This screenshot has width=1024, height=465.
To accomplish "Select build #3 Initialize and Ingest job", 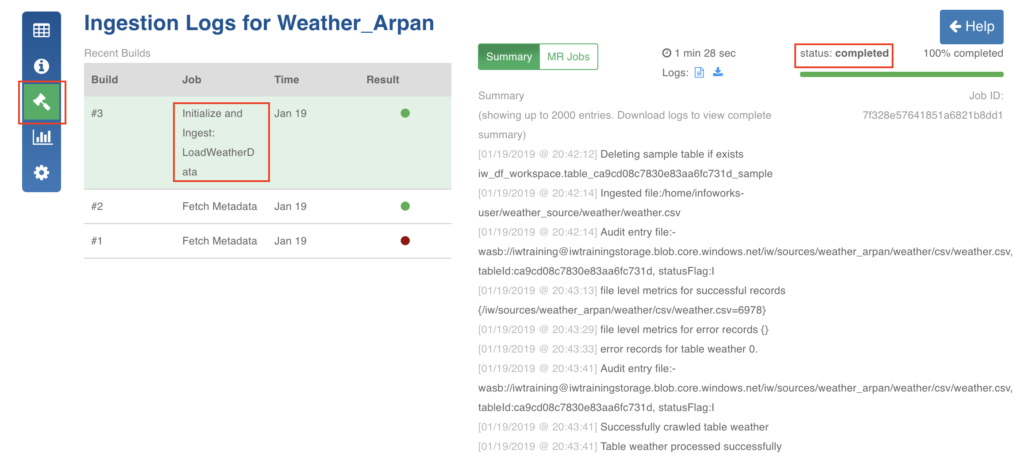I will tap(220, 142).
